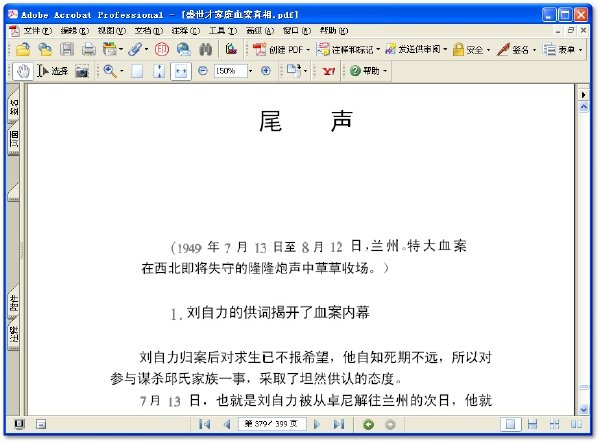The height and width of the screenshot is (443, 600).
Task: Expand the zoom tool dropdown arrow
Action: [122, 71]
